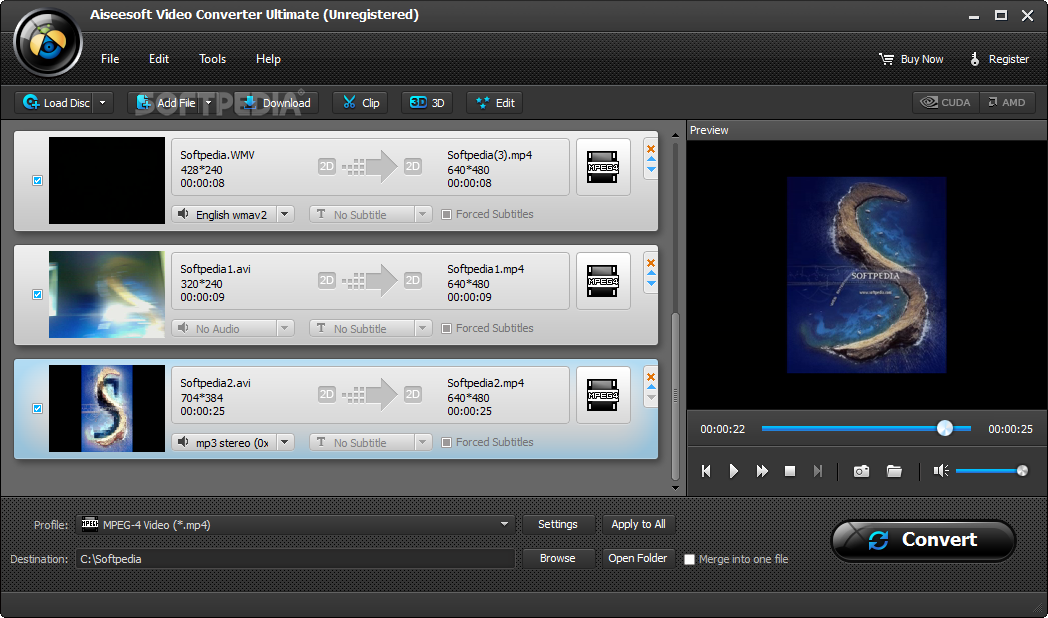The width and height of the screenshot is (1048, 618).
Task: Open the Tools menu
Action: point(213,59)
